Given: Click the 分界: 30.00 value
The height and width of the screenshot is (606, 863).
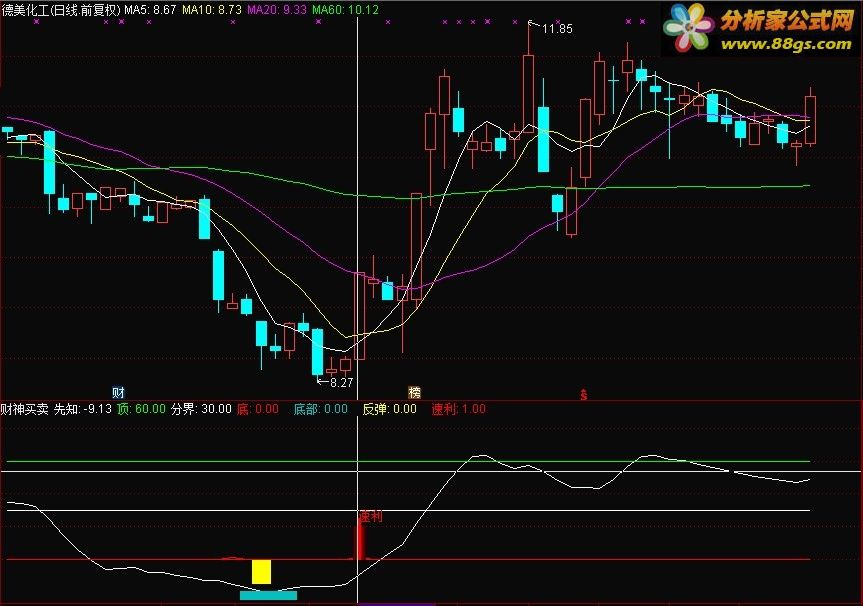Looking at the screenshot, I should pos(201,409).
